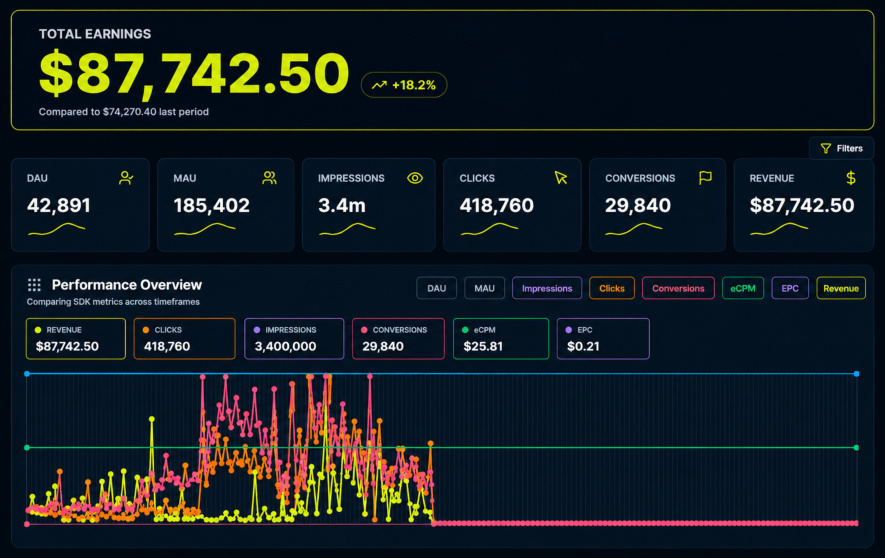Click the Impressions eye icon
The width and height of the screenshot is (885, 558).
click(x=415, y=178)
